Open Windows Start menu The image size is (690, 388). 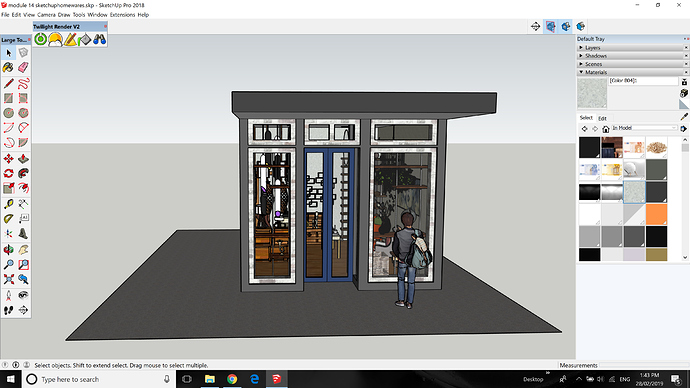pyautogui.click(x=10, y=379)
